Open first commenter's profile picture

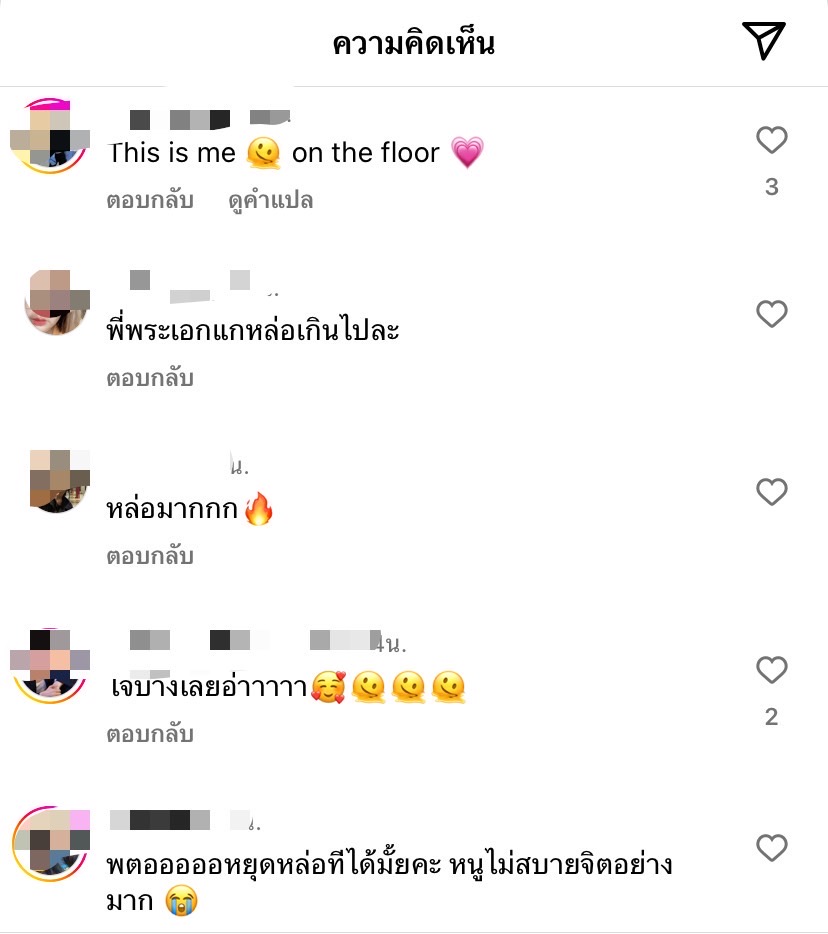tap(50, 136)
